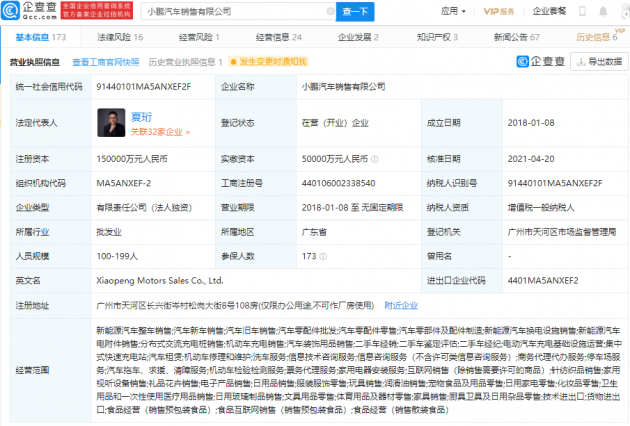Select the 成立日期 value 2018-01-08
Image resolution: width=630 pixels, height=426 pixels.
click(x=531, y=123)
